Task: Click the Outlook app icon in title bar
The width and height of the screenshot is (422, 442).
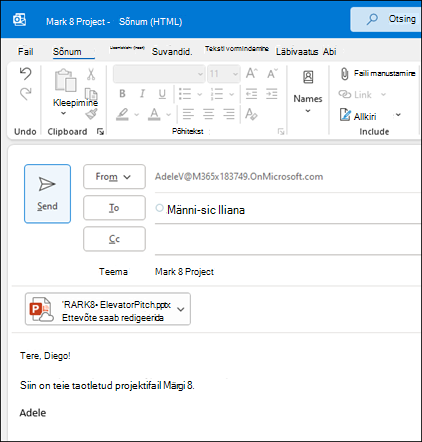Action: 19,20
